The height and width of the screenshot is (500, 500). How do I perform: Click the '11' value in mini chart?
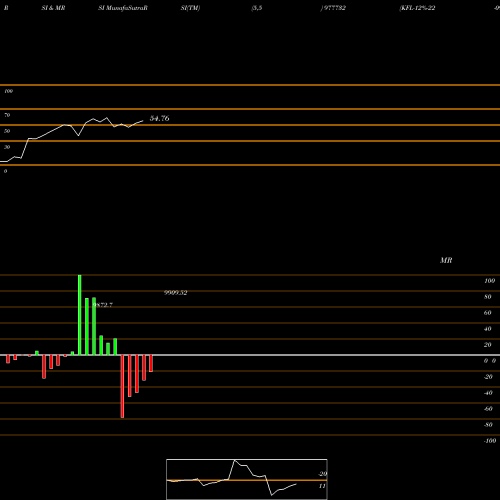322,486
